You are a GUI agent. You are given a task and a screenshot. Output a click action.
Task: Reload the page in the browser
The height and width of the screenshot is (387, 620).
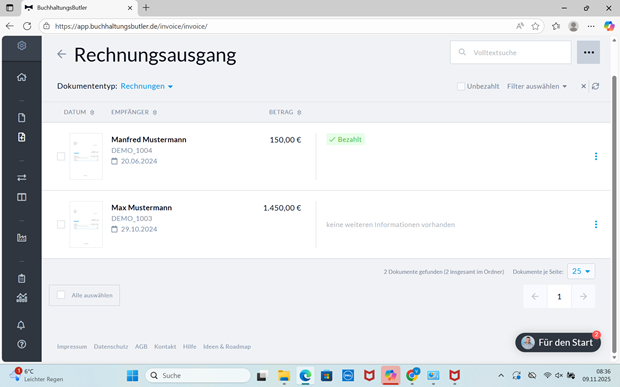pos(27,26)
